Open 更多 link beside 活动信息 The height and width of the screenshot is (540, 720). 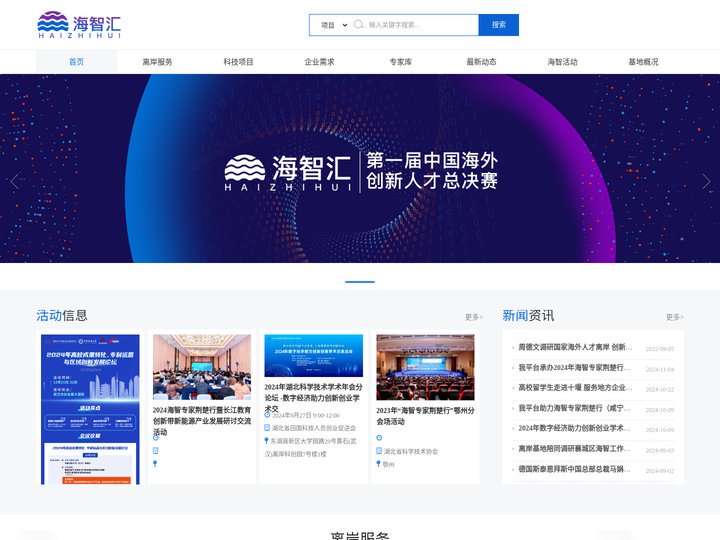473,317
